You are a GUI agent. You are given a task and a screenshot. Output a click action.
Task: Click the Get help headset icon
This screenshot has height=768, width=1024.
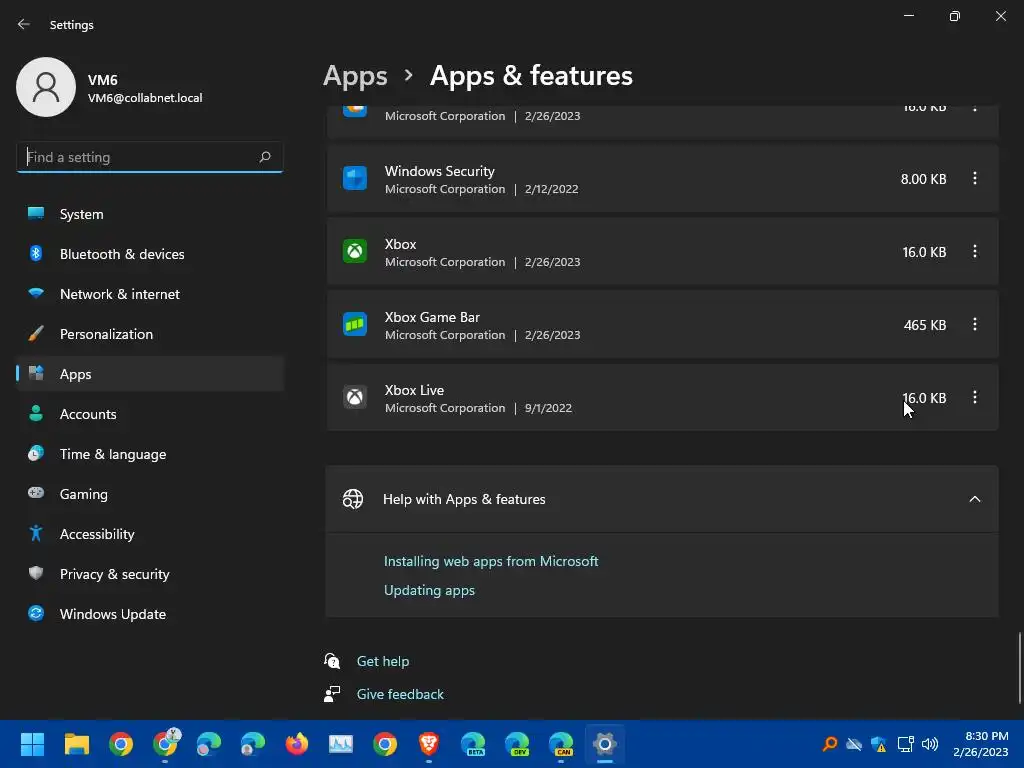[x=332, y=661]
